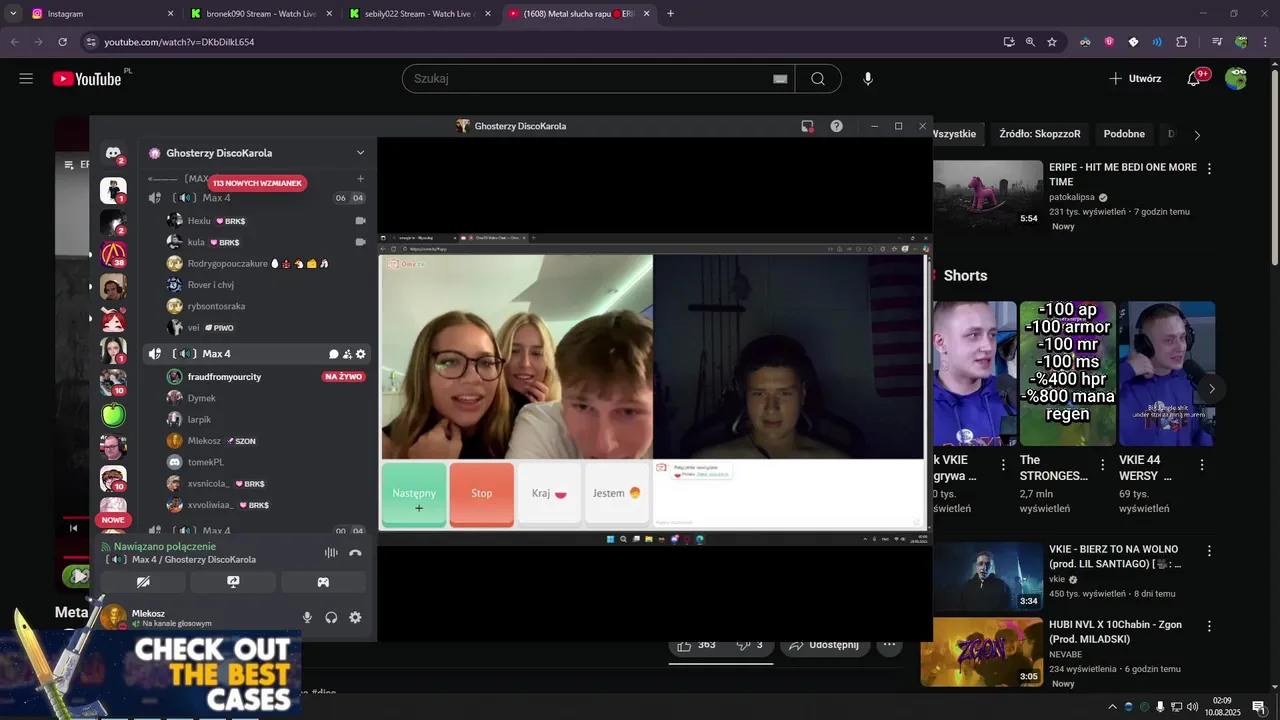Image resolution: width=1280 pixels, height=720 pixels.
Task: Open on-screen keyboard icon in search box
Action: pyautogui.click(x=780, y=79)
